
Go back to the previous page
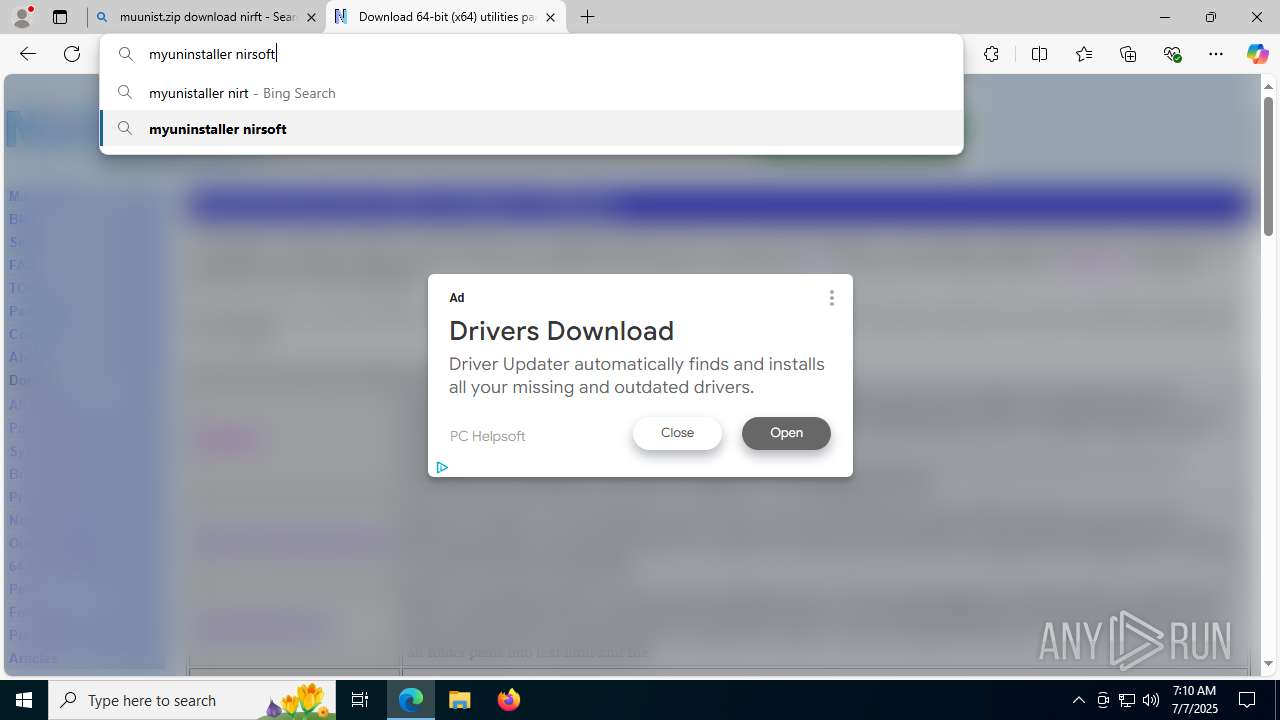(x=28, y=54)
